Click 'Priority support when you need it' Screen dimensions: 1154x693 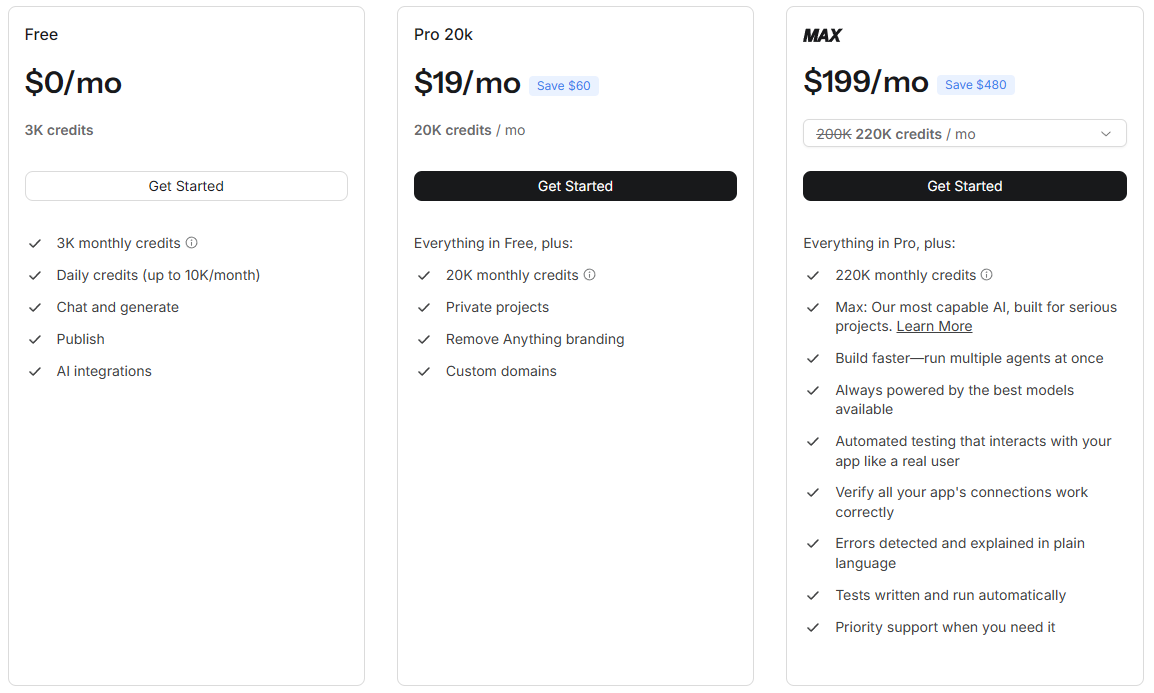click(945, 627)
